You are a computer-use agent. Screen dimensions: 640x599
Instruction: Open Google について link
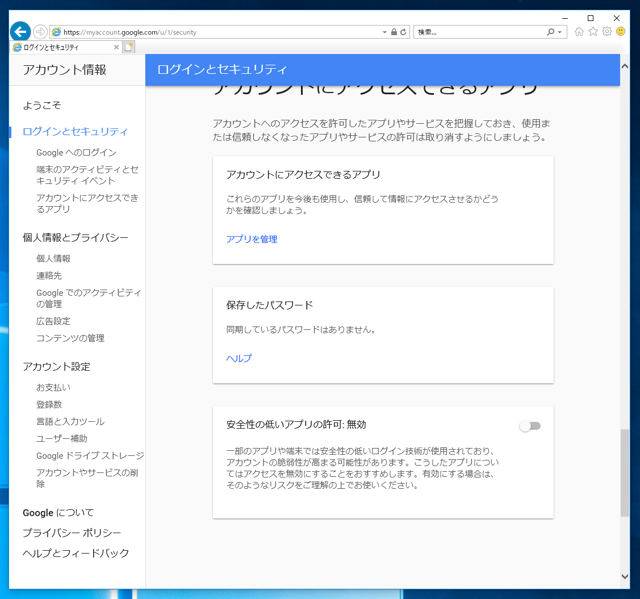58,513
